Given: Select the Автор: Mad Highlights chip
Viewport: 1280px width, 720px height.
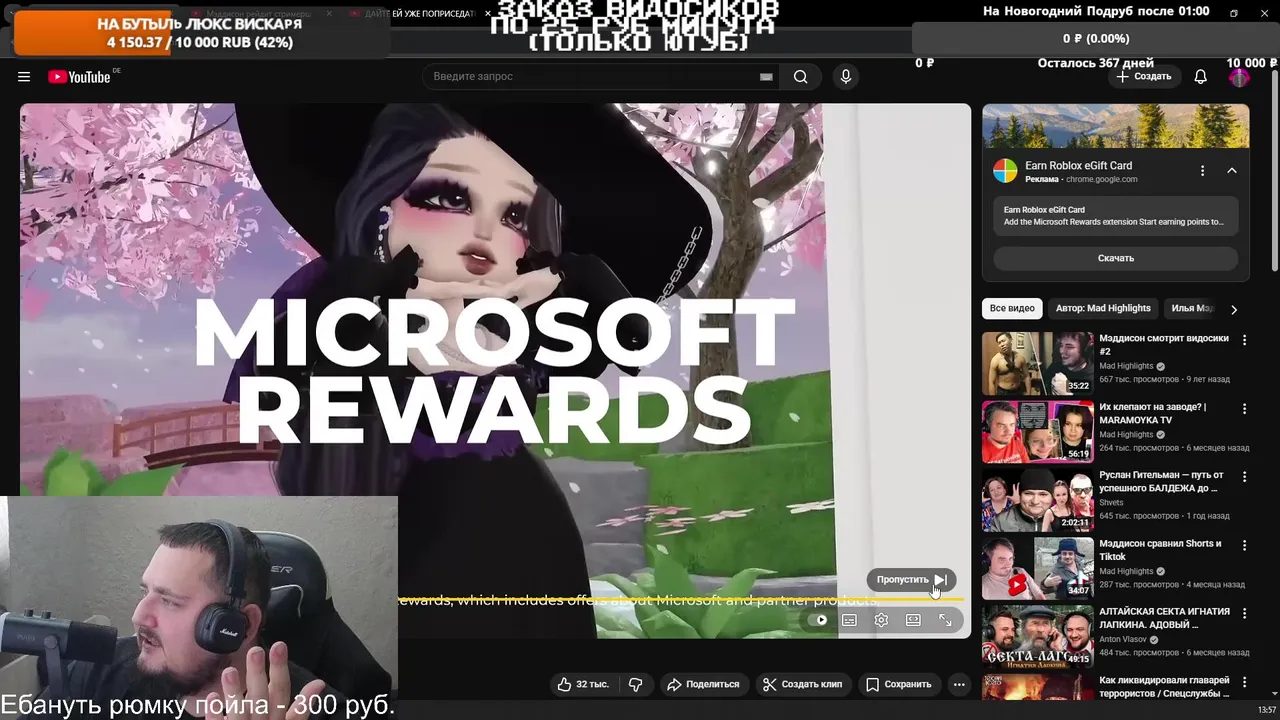Looking at the screenshot, I should point(1103,308).
